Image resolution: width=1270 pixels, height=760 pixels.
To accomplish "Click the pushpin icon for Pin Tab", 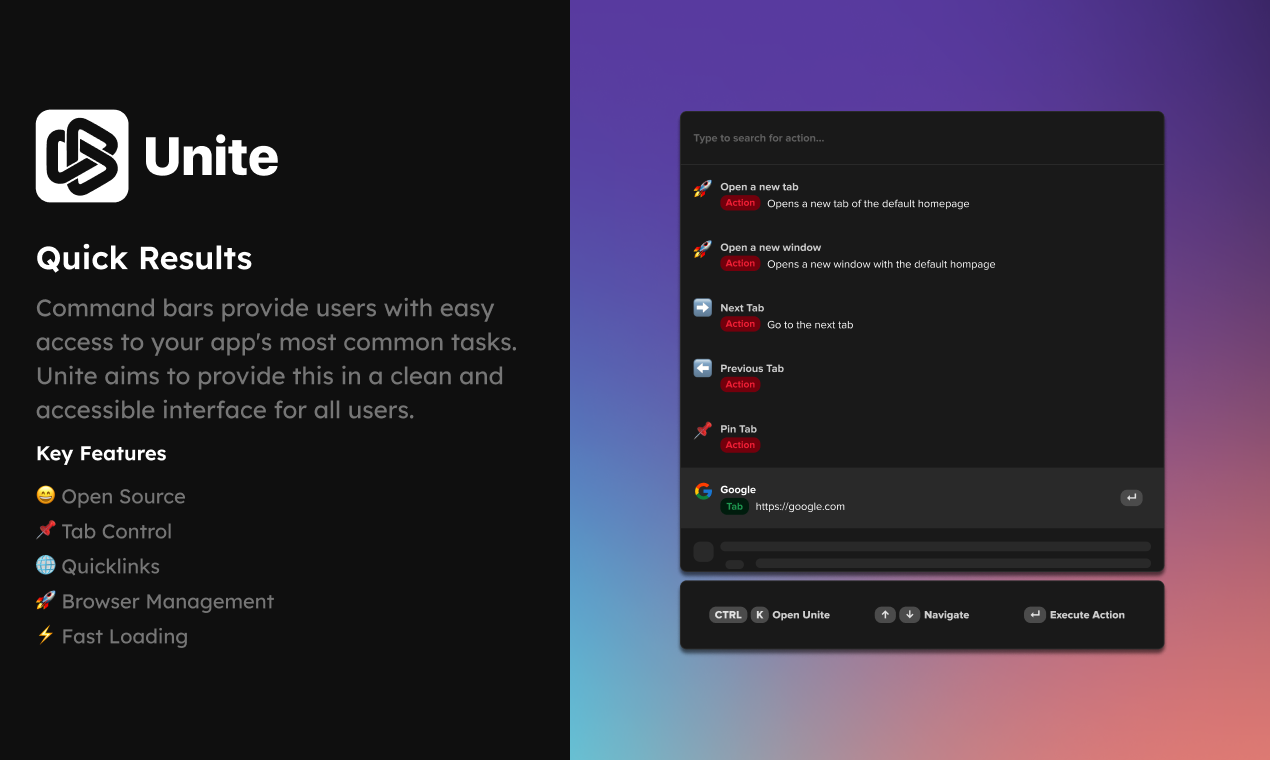I will coord(703,430).
